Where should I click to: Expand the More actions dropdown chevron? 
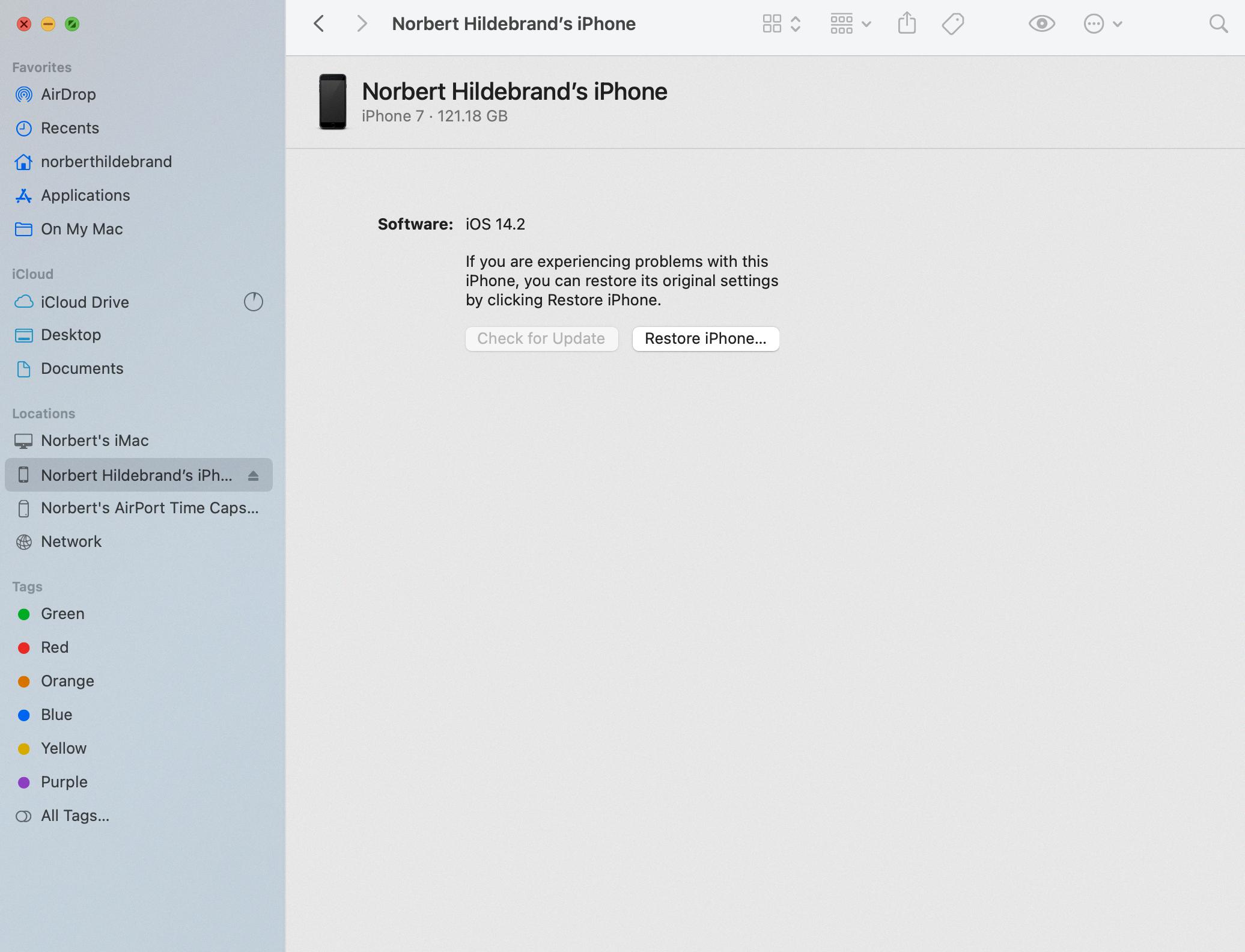pyautogui.click(x=1118, y=25)
